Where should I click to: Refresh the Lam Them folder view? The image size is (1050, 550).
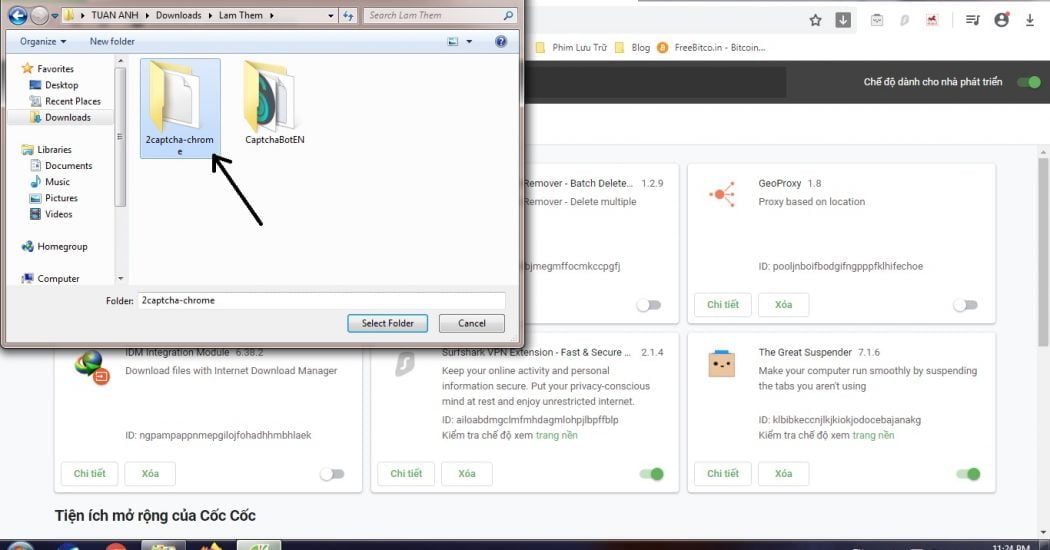[x=348, y=15]
